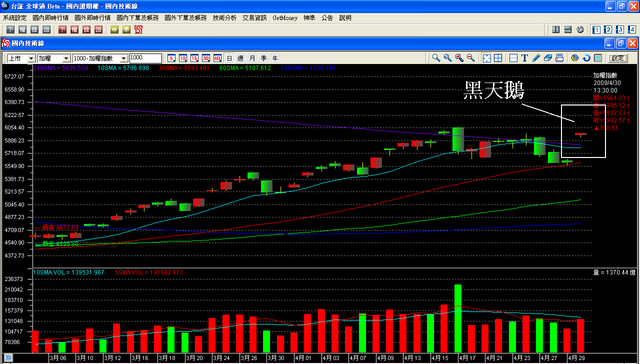Click the 10SMA = 5796.898 label

pos(123,68)
